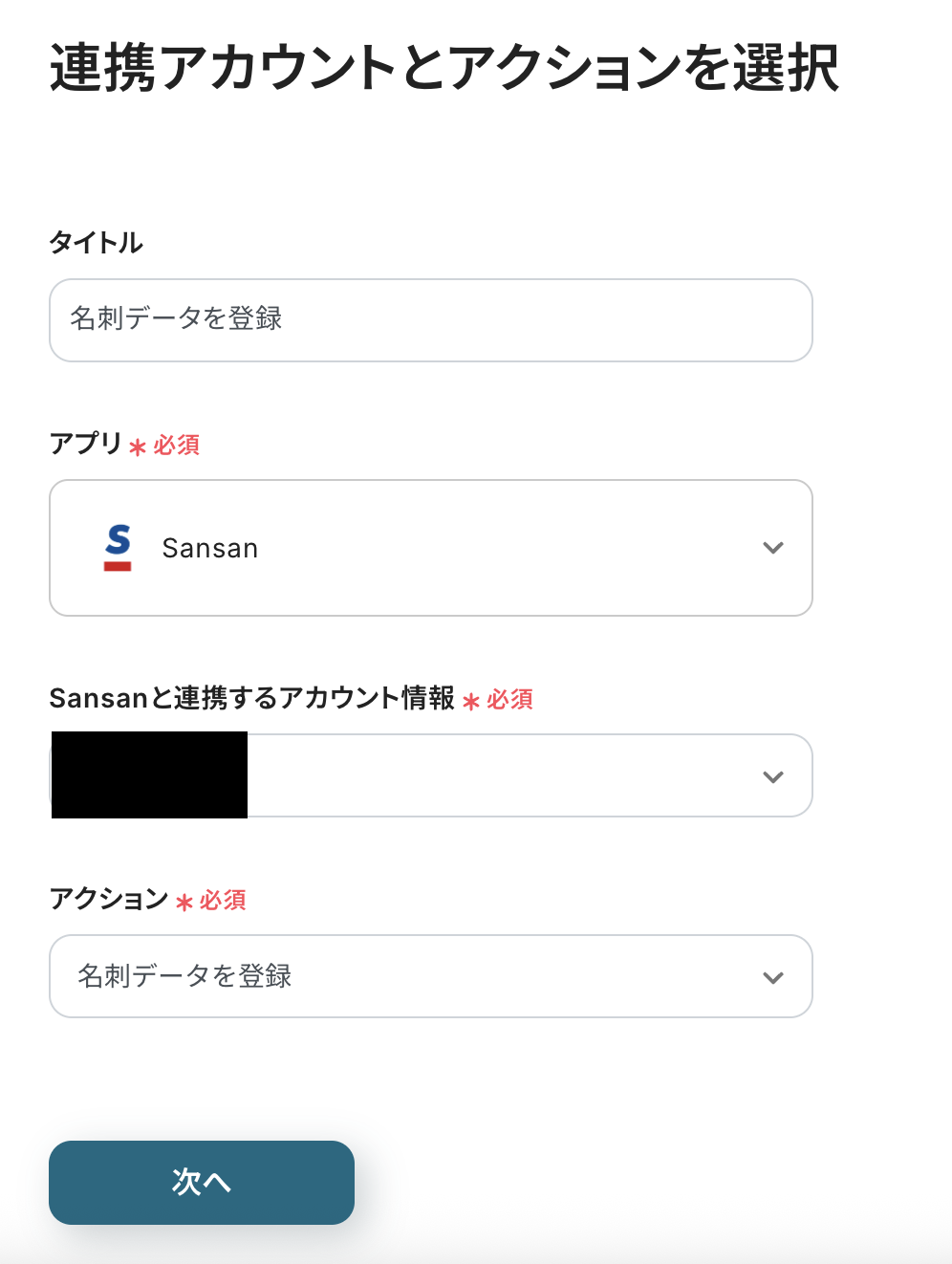
Task: Open the account info dropdown arrow
Action: click(x=773, y=776)
